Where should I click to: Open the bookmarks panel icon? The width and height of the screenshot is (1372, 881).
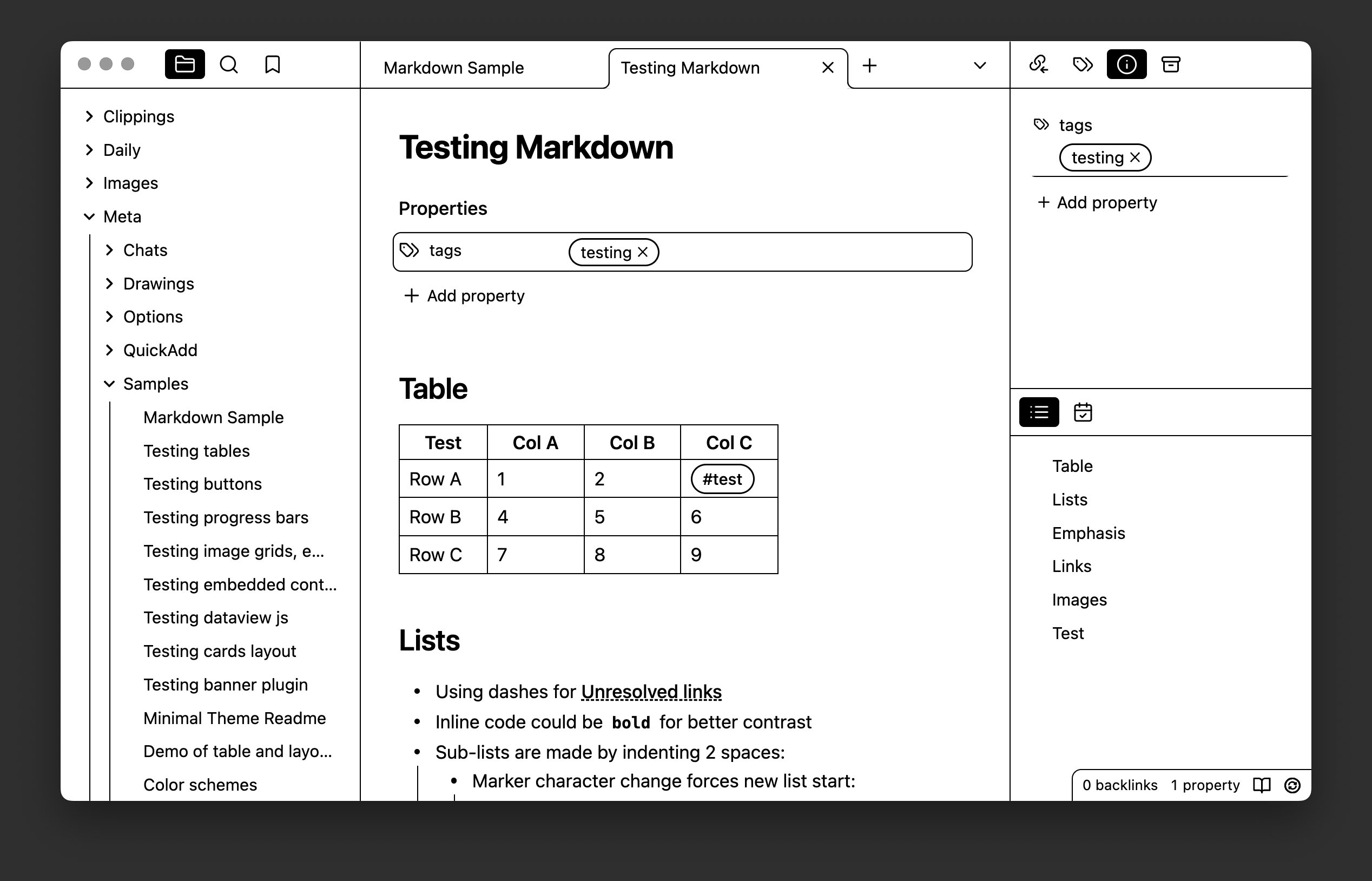tap(273, 64)
